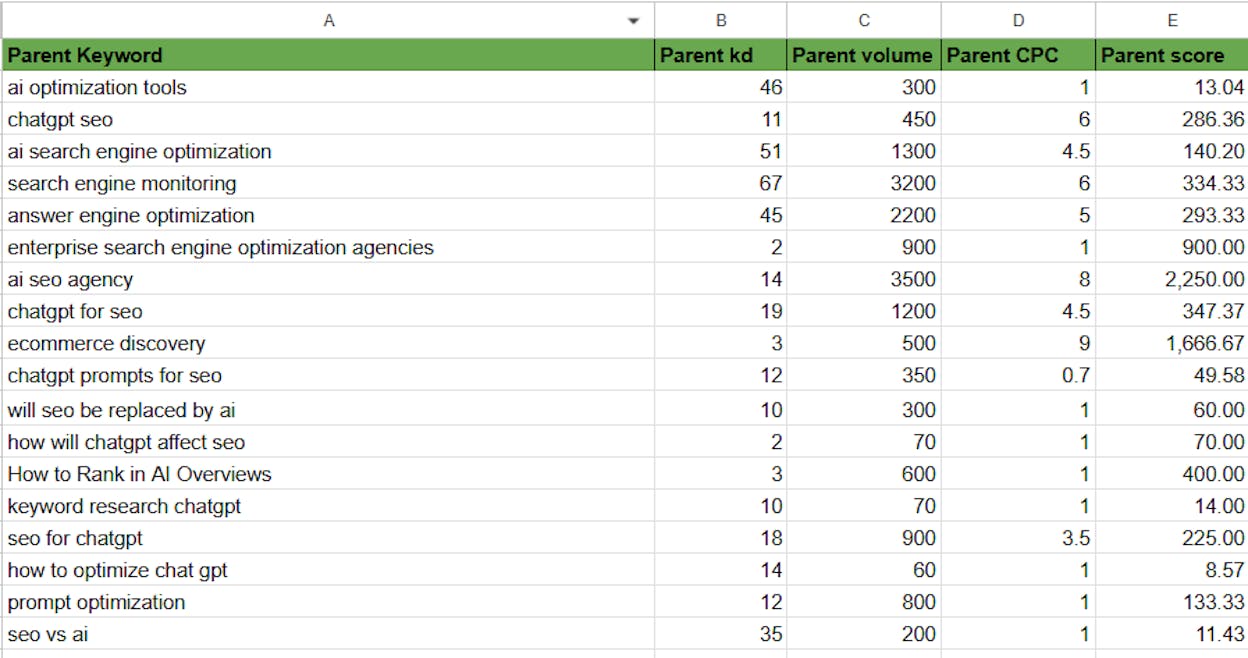Click score 13.04 for ai optimization tools
Viewport: 1248px width, 658px height.
pos(1172,87)
